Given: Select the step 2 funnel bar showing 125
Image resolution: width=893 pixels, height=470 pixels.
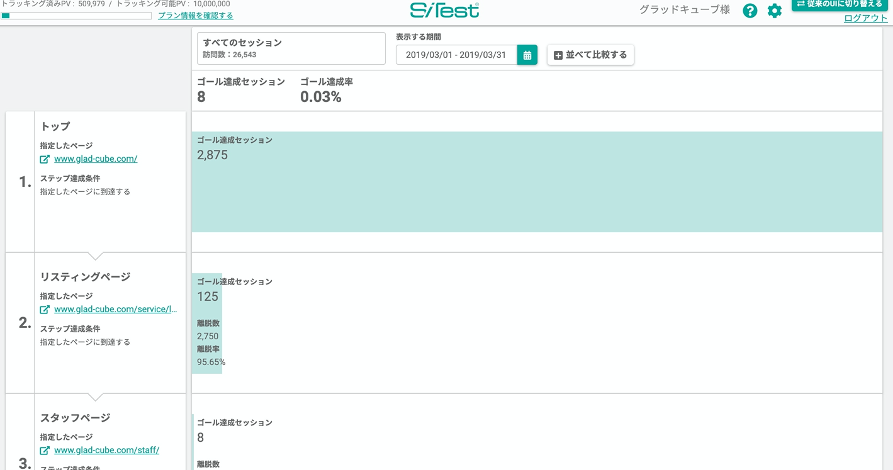Looking at the screenshot, I should click(207, 323).
